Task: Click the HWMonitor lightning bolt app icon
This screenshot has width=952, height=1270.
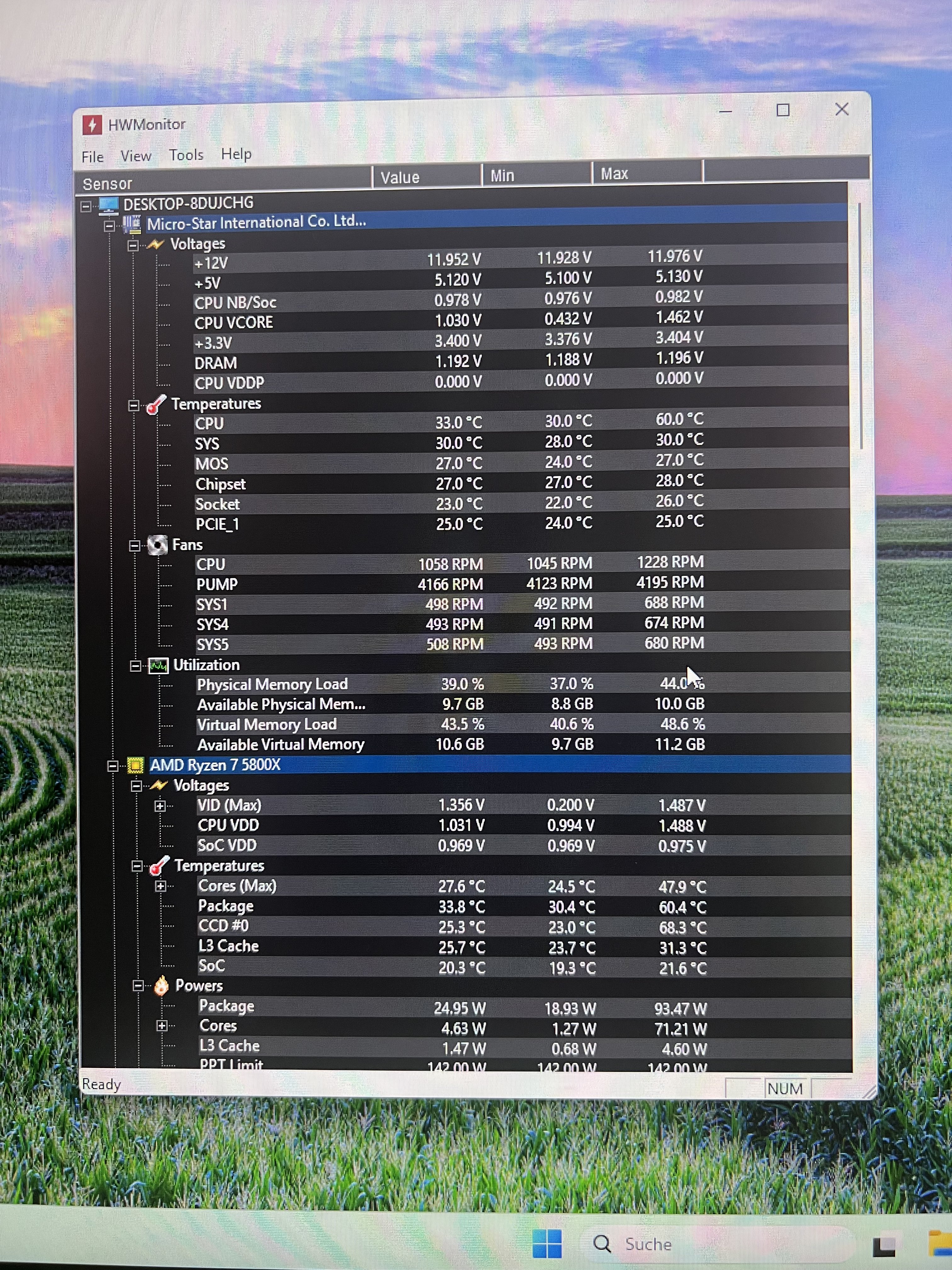Action: tap(92, 125)
